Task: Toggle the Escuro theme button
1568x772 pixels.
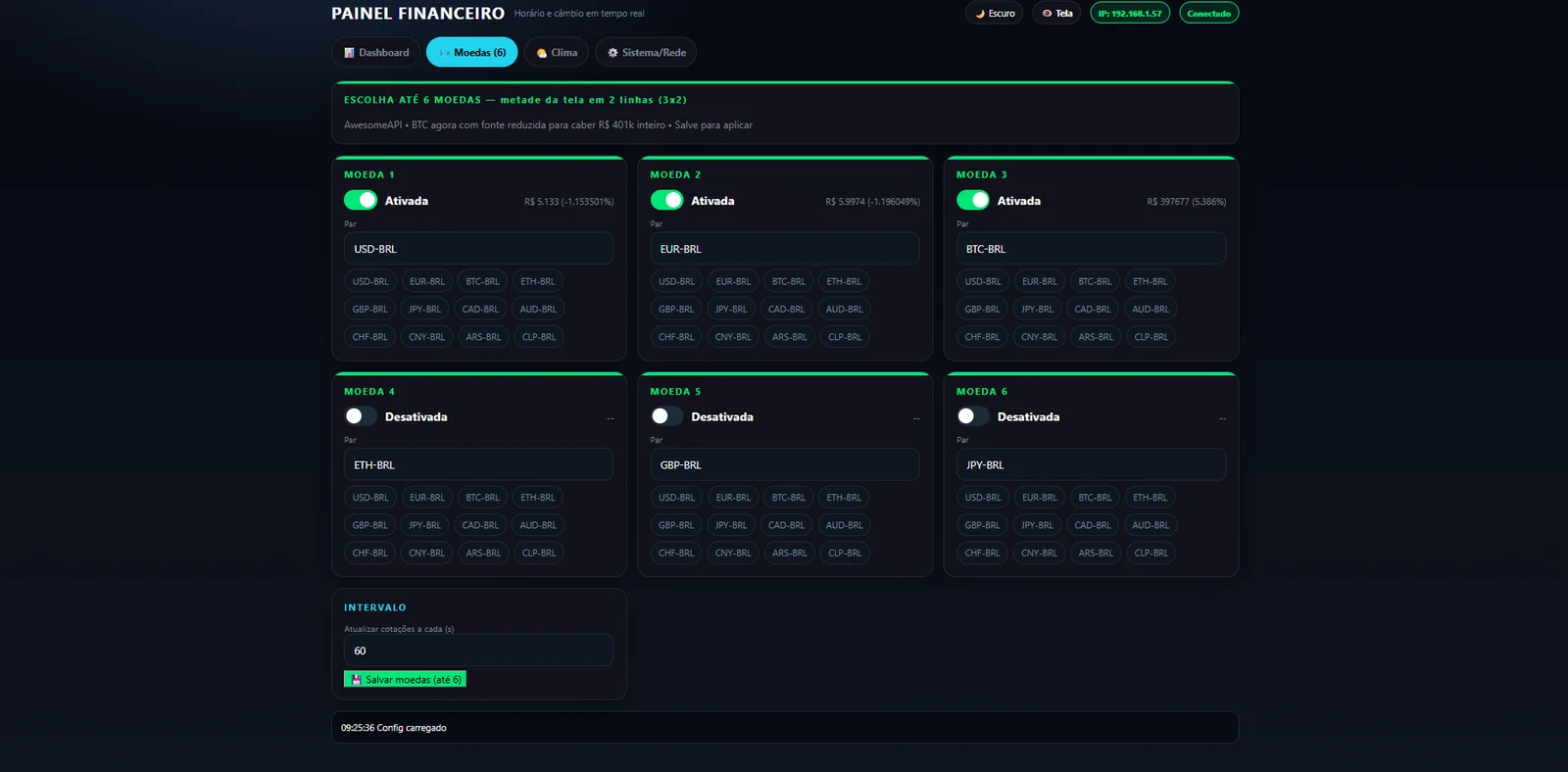Action: [x=994, y=13]
